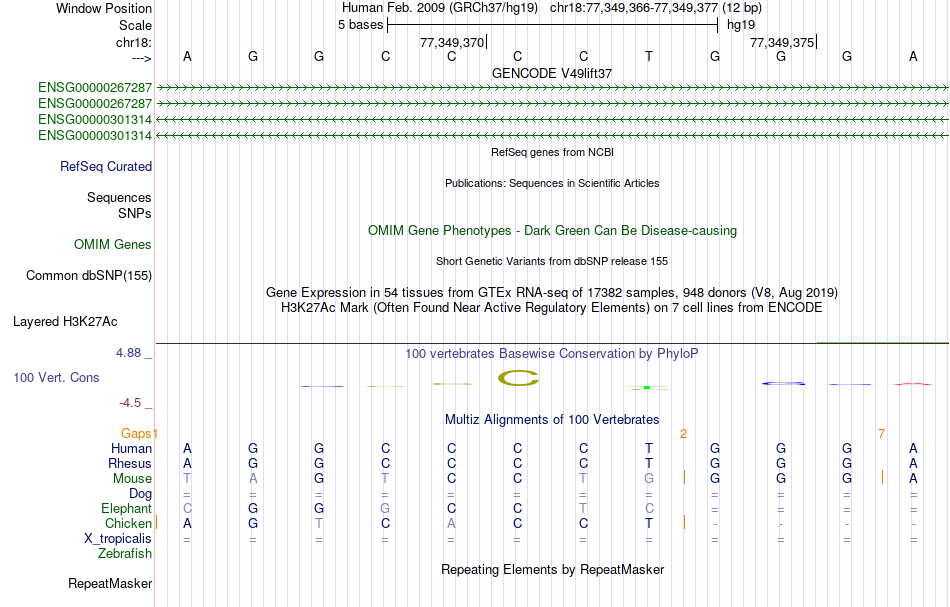Click the orange gap count 7
The image size is (950, 607).
tap(882, 434)
